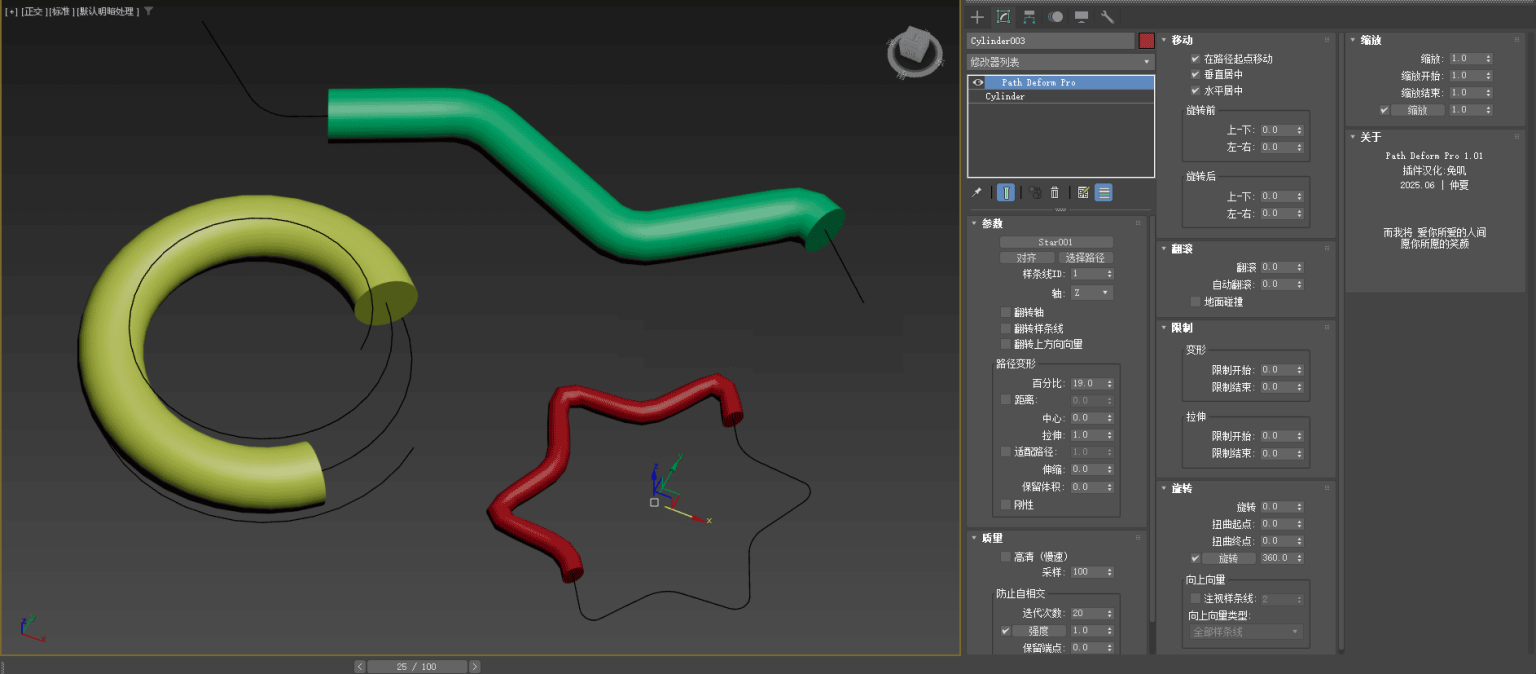Open the Utilities panel wrench icon
The height and width of the screenshot is (674, 1536).
tap(1107, 17)
